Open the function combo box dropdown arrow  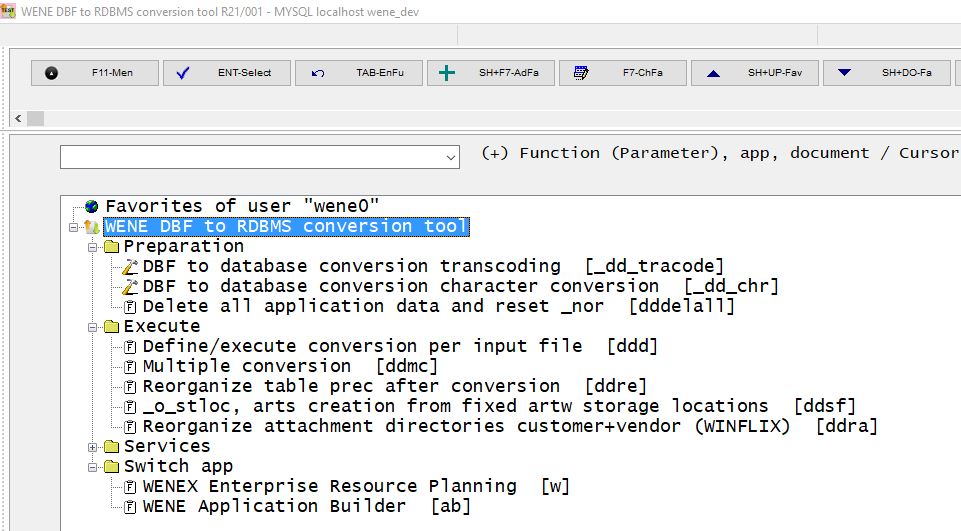451,158
